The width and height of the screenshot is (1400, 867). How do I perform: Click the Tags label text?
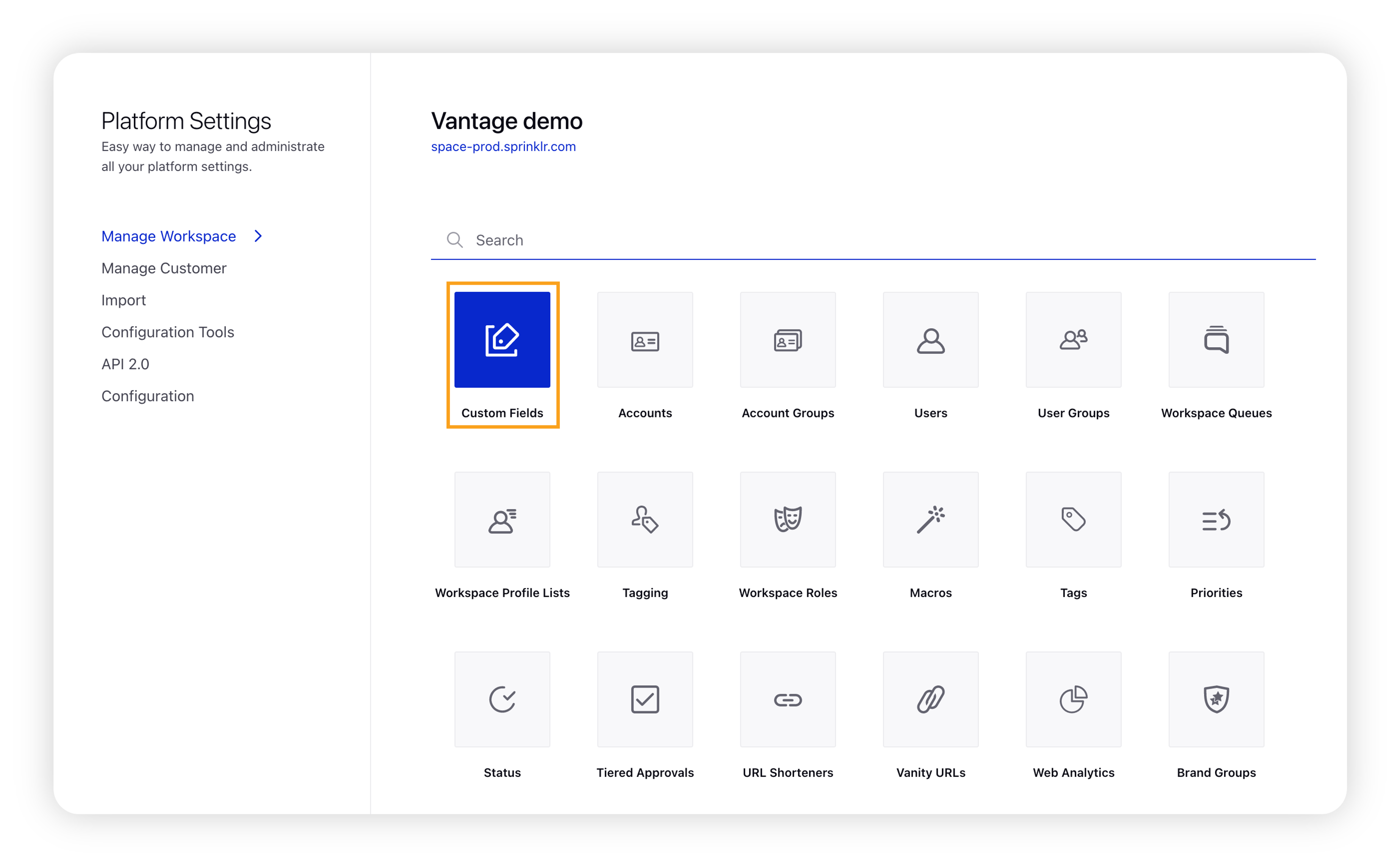(x=1073, y=593)
